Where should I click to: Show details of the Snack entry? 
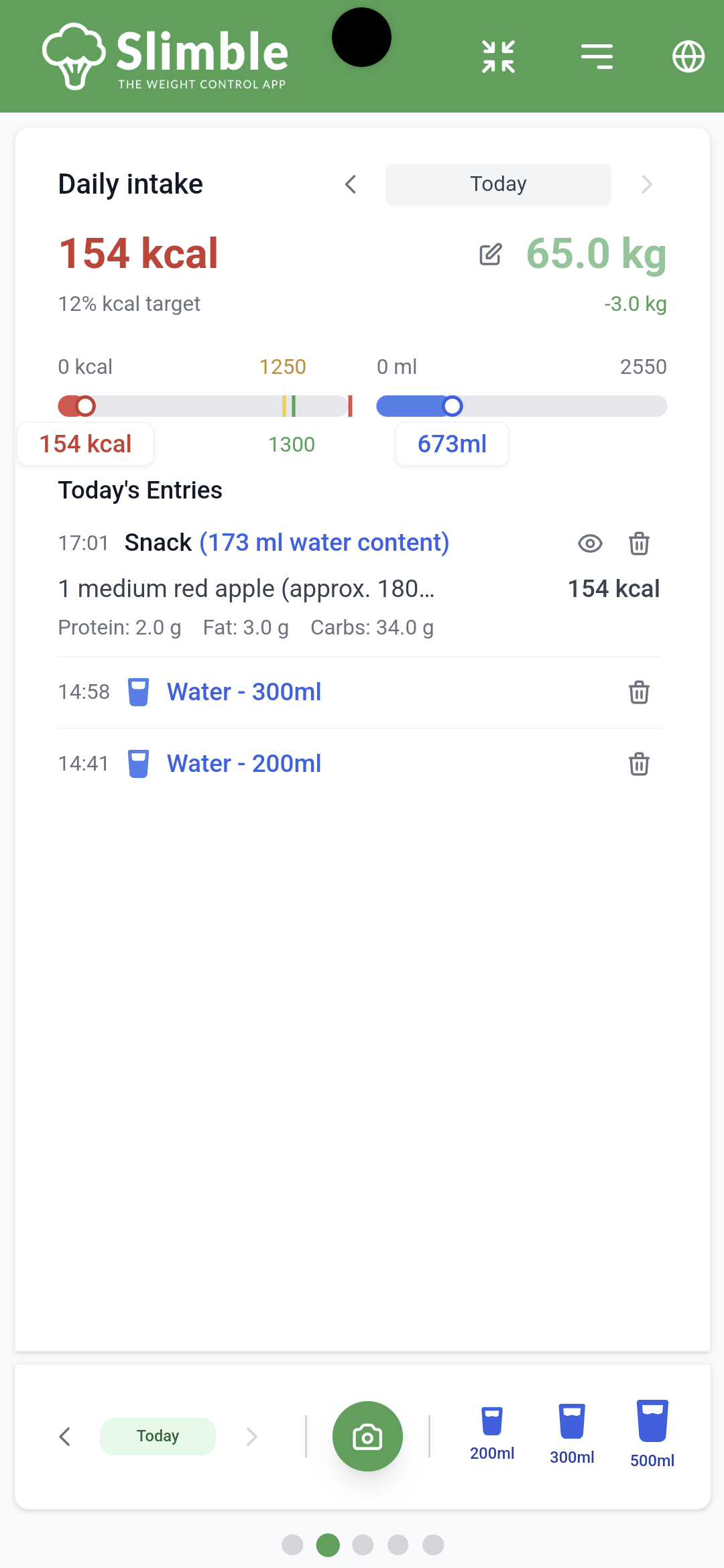[x=590, y=543]
